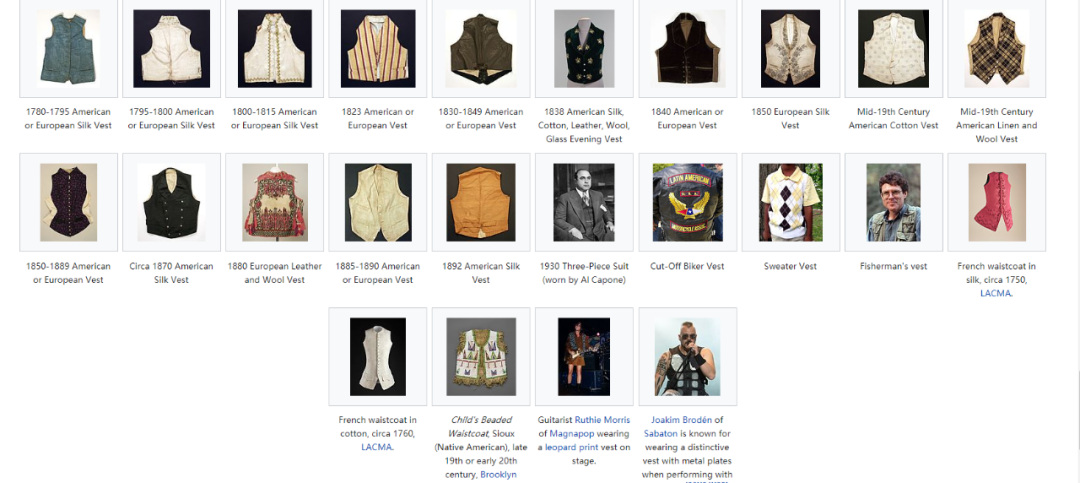The image size is (1080, 483).
Task: View the 1850-1889 purple vest image
Action: [68, 203]
